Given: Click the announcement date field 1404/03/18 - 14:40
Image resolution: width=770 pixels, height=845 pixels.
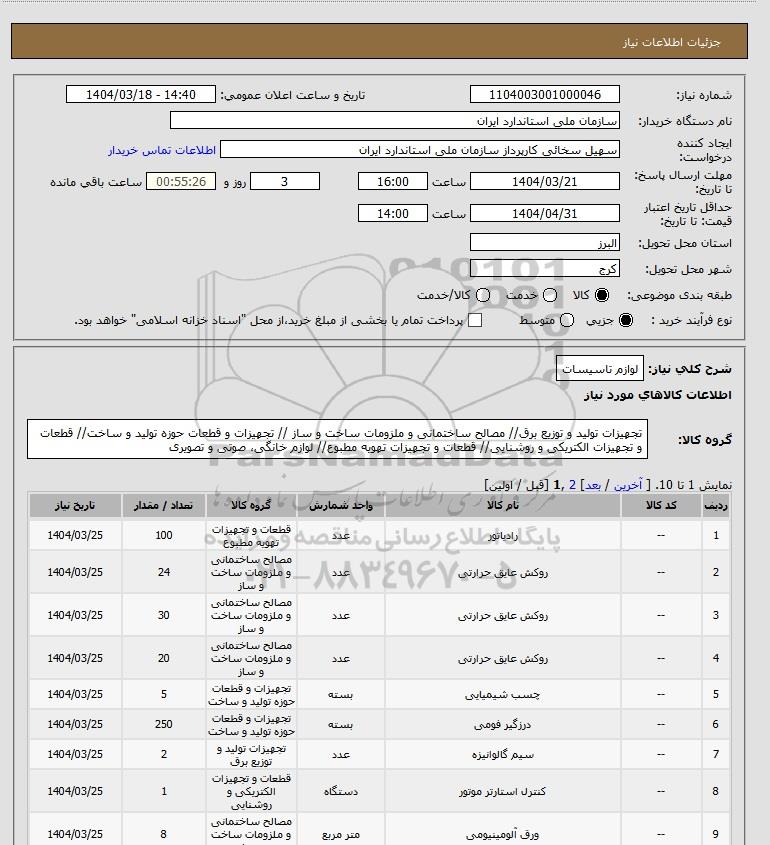Looking at the screenshot, I should point(141,94).
